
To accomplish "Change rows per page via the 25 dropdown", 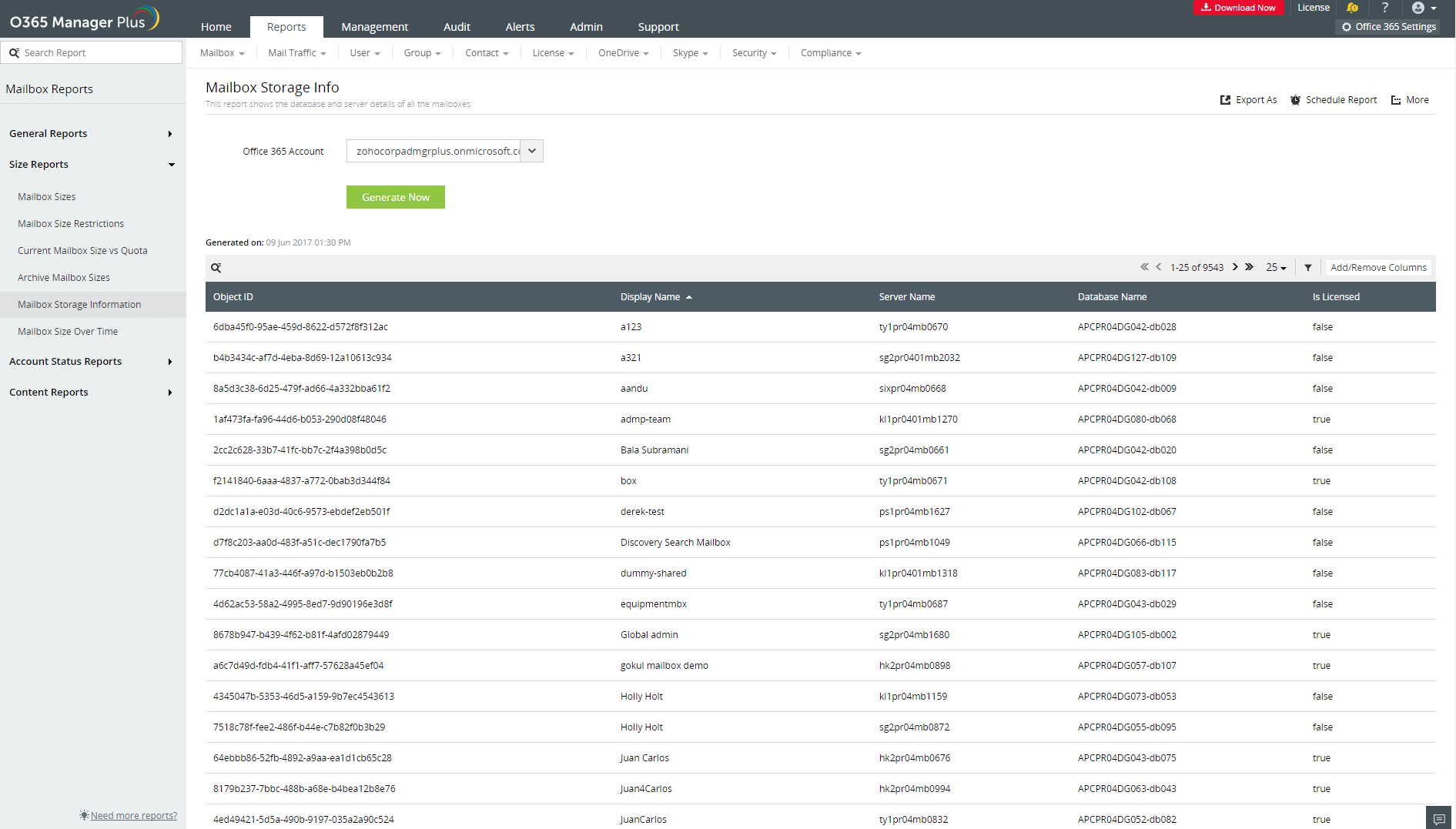I will (1276, 267).
